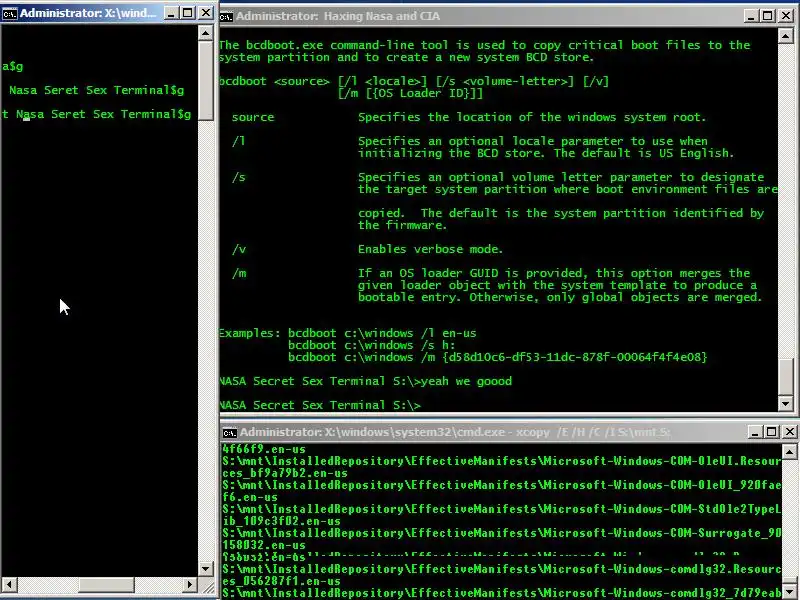The image size is (800, 600).
Task: Click horizontal scrollbar thumb in left console window
Action: (x=106, y=585)
